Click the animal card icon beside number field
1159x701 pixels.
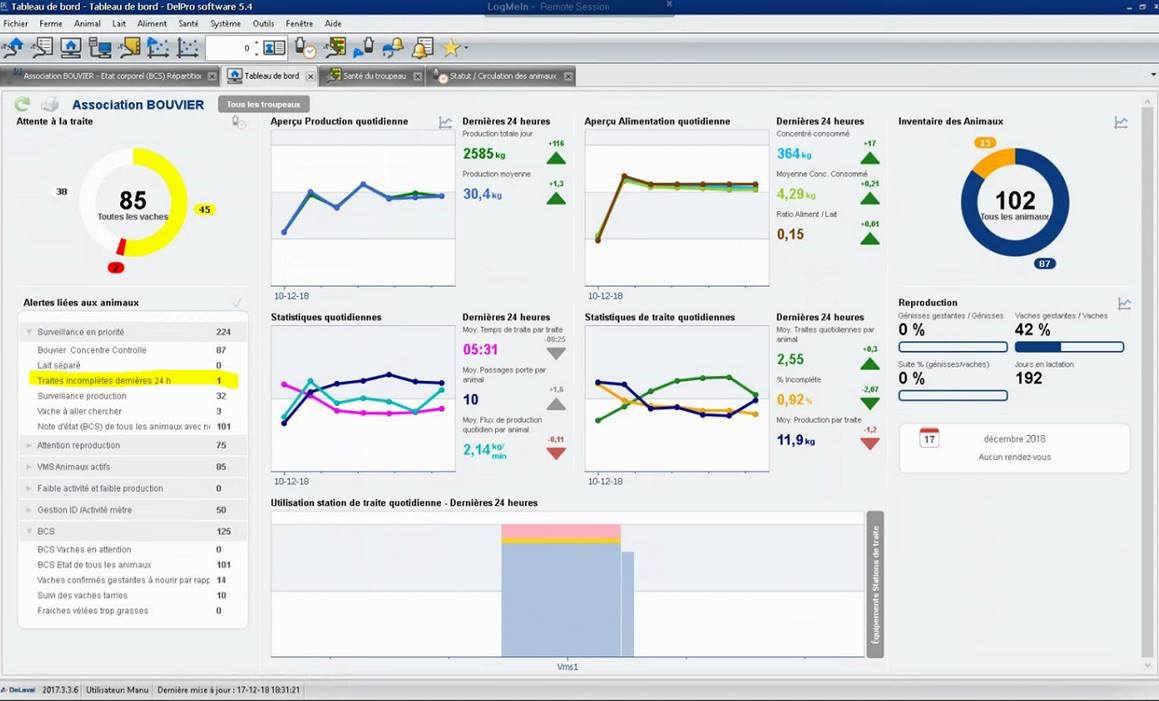coord(274,48)
